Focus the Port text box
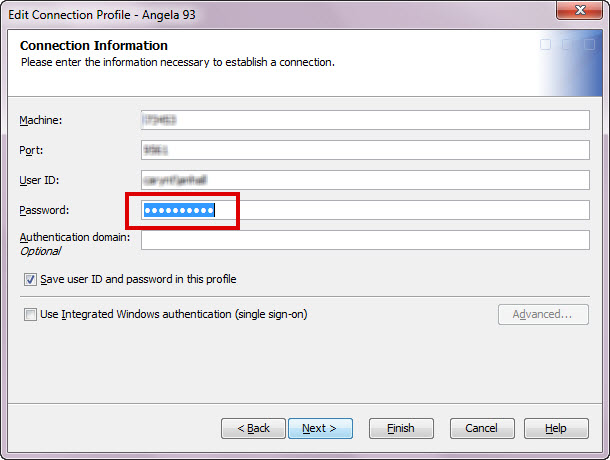610x460 pixels. tap(365, 150)
